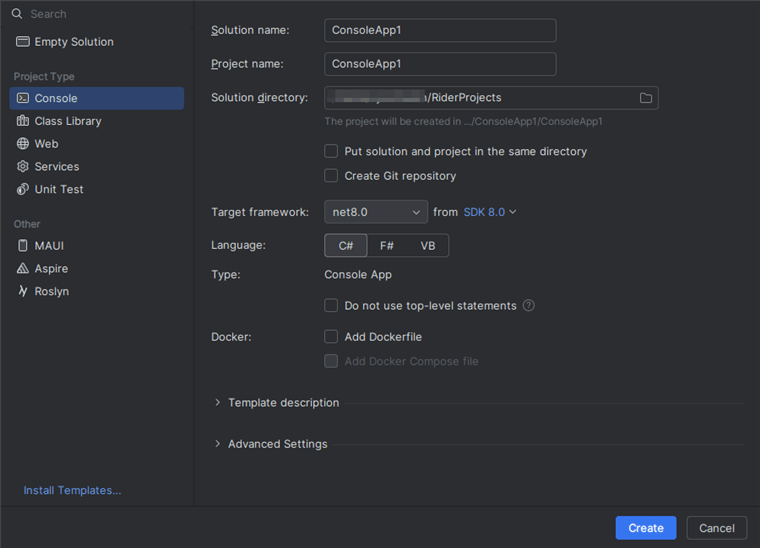This screenshot has height=548, width=760.
Task: Click help icon beside top-level statements
Action: point(529,306)
